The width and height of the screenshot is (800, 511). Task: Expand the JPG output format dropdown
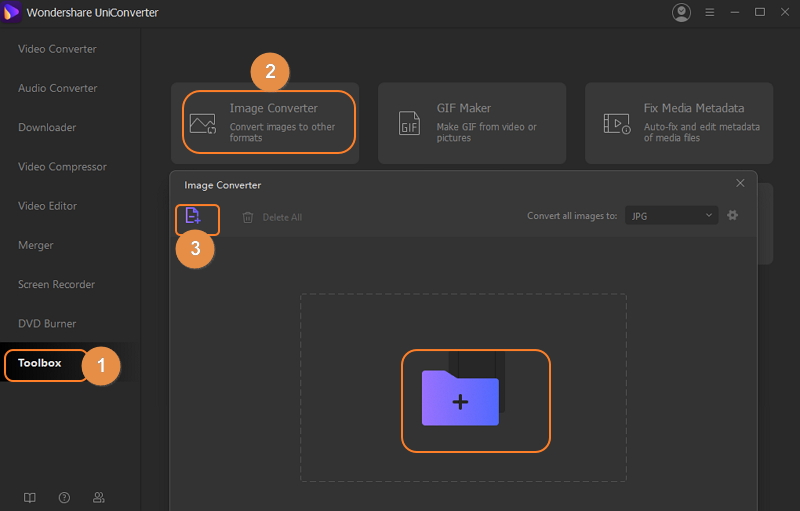671,216
